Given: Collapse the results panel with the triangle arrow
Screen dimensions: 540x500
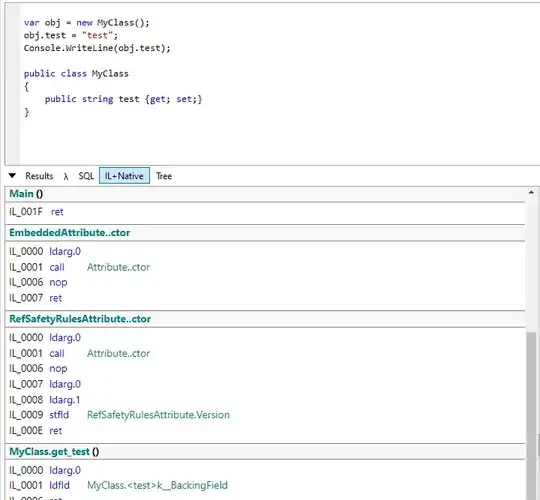Looking at the screenshot, I should 12,176.
